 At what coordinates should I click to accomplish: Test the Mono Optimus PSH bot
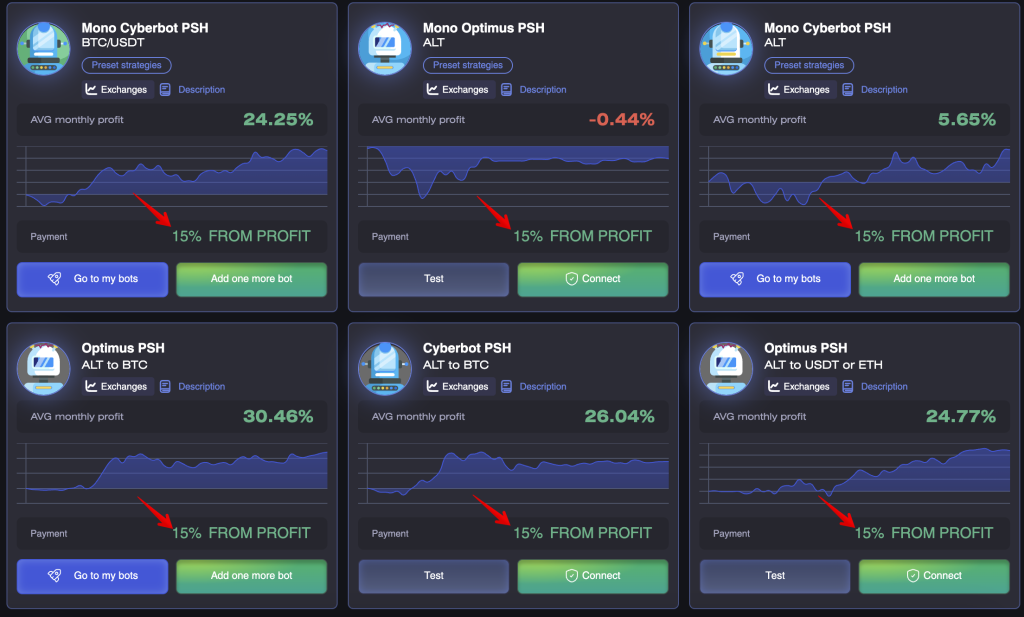coord(434,279)
